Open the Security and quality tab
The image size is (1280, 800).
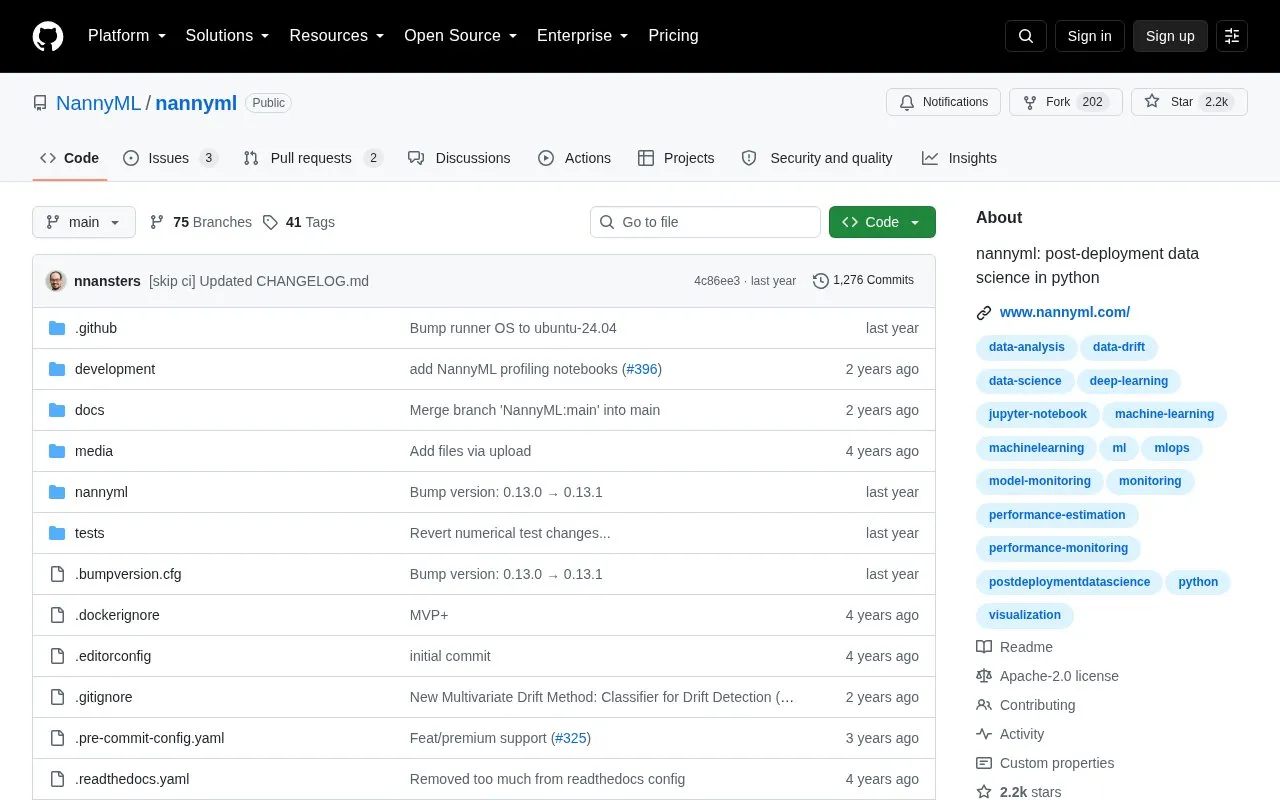817,158
